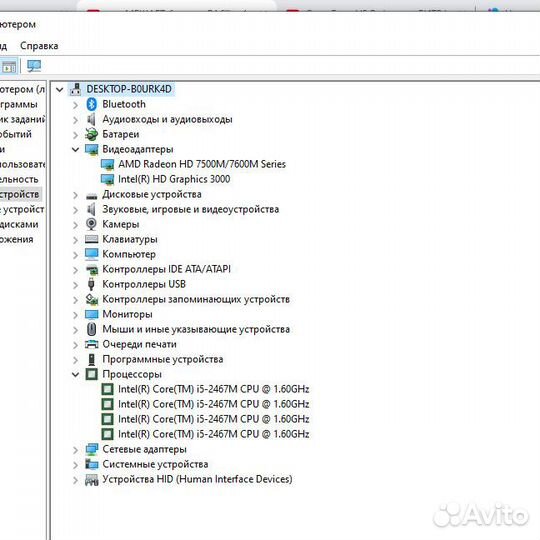The height and width of the screenshot is (540, 540).
Task: Select Очереди печати label
Action: [x=139, y=344]
